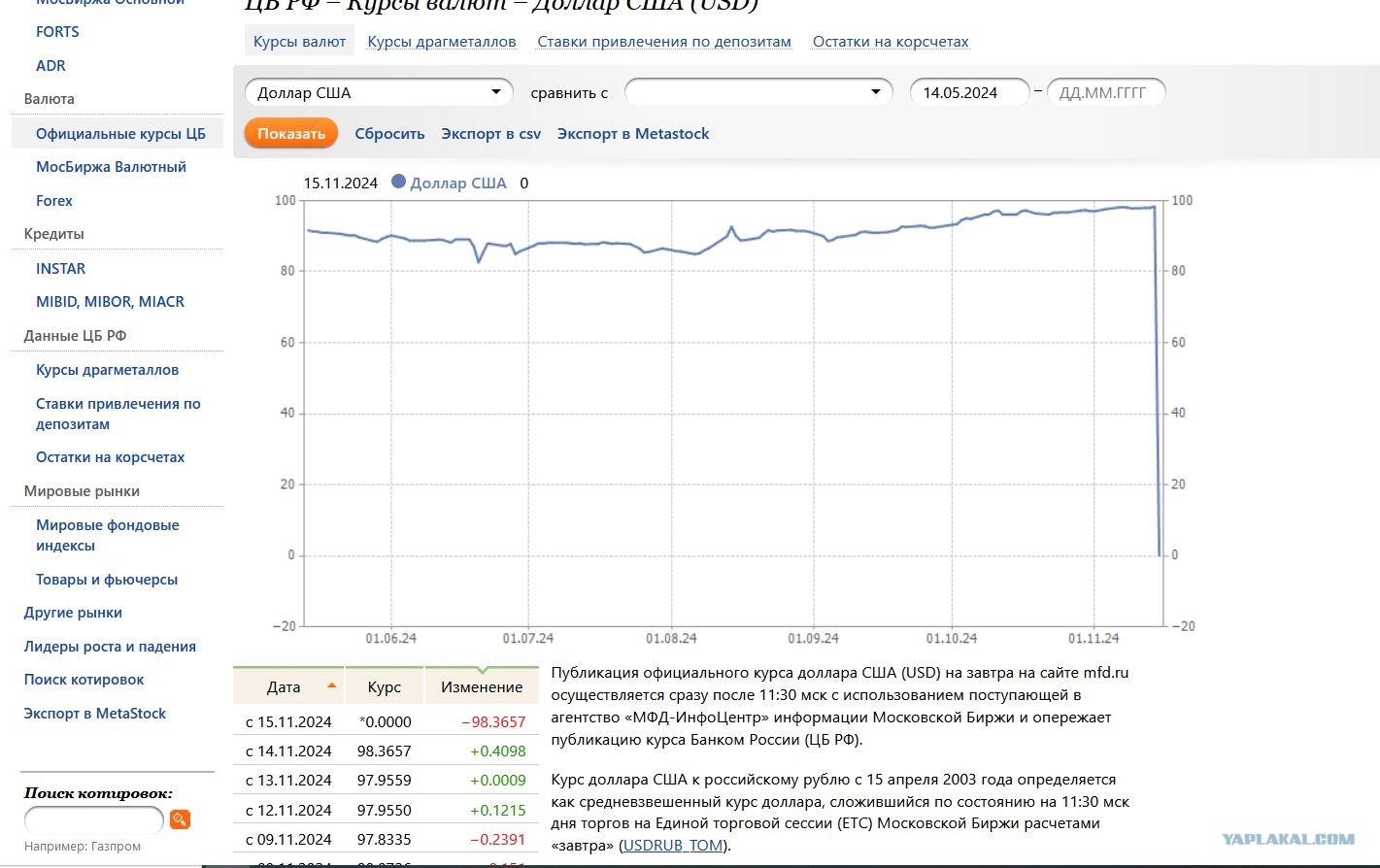This screenshot has height=868, width=1380.
Task: Click the Изменение column header
Action: tap(482, 686)
